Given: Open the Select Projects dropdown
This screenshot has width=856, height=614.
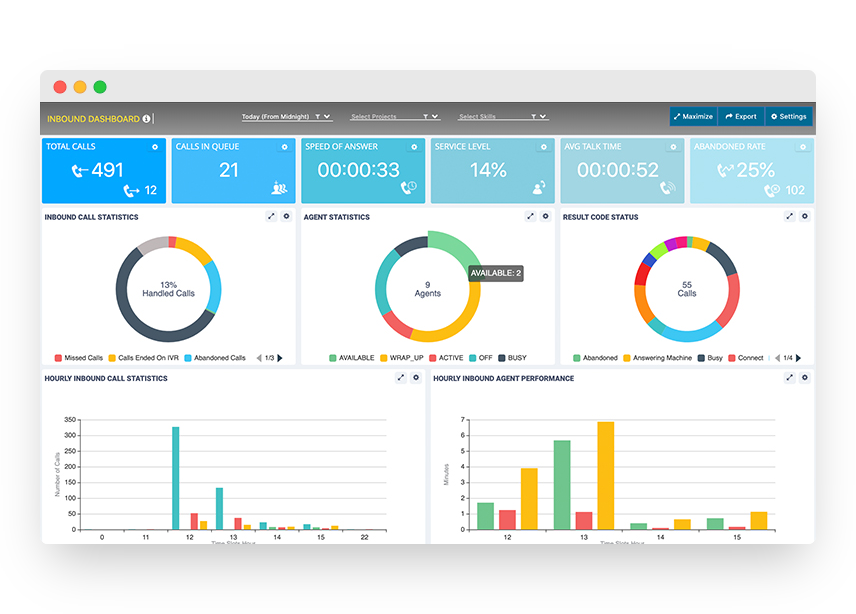Looking at the screenshot, I should pos(395,116).
